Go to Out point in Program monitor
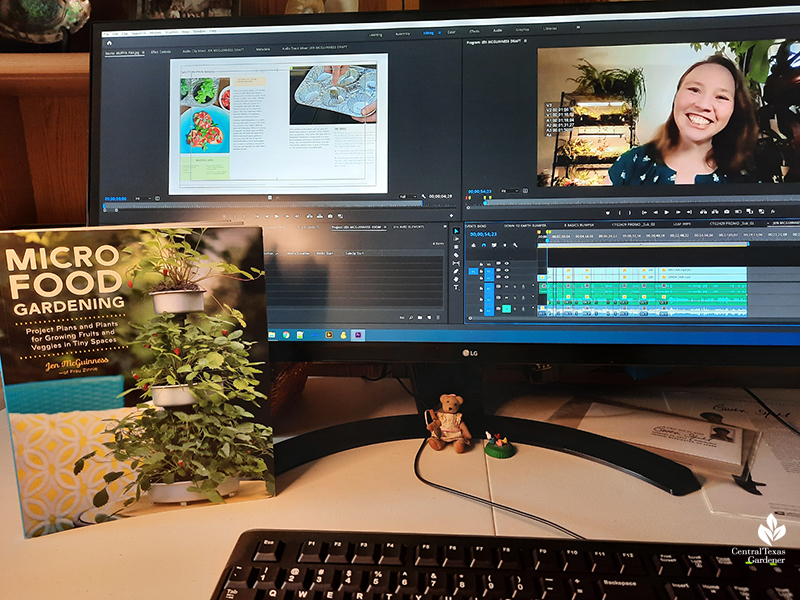The image size is (800, 600). point(689,212)
